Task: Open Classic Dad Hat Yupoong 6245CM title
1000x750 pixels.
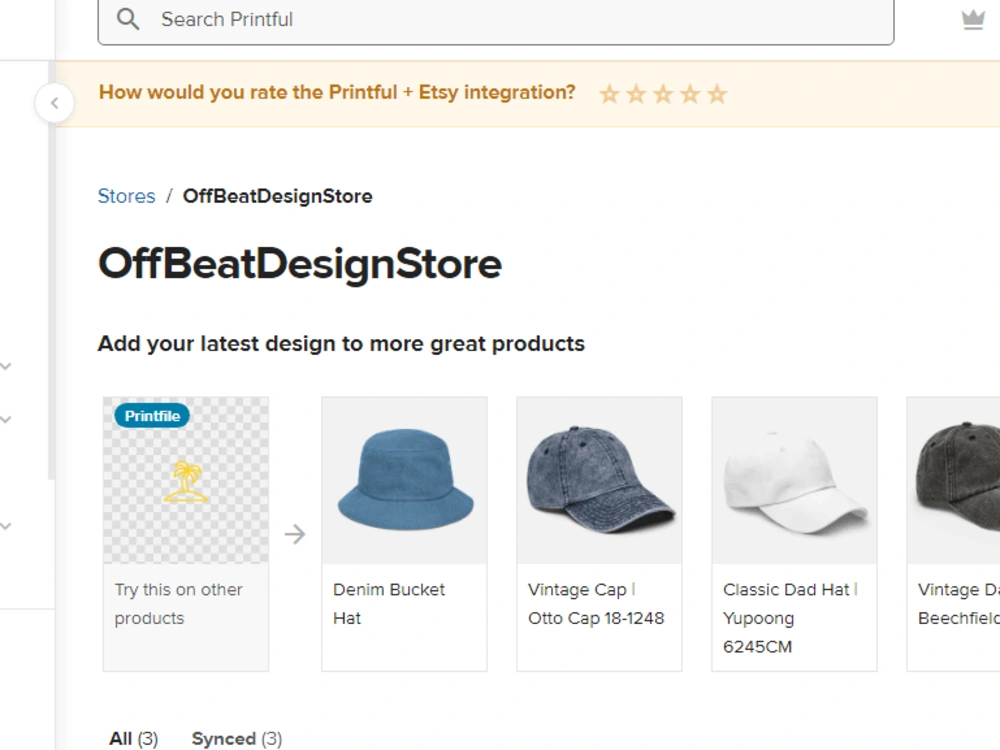Action: (x=790, y=617)
